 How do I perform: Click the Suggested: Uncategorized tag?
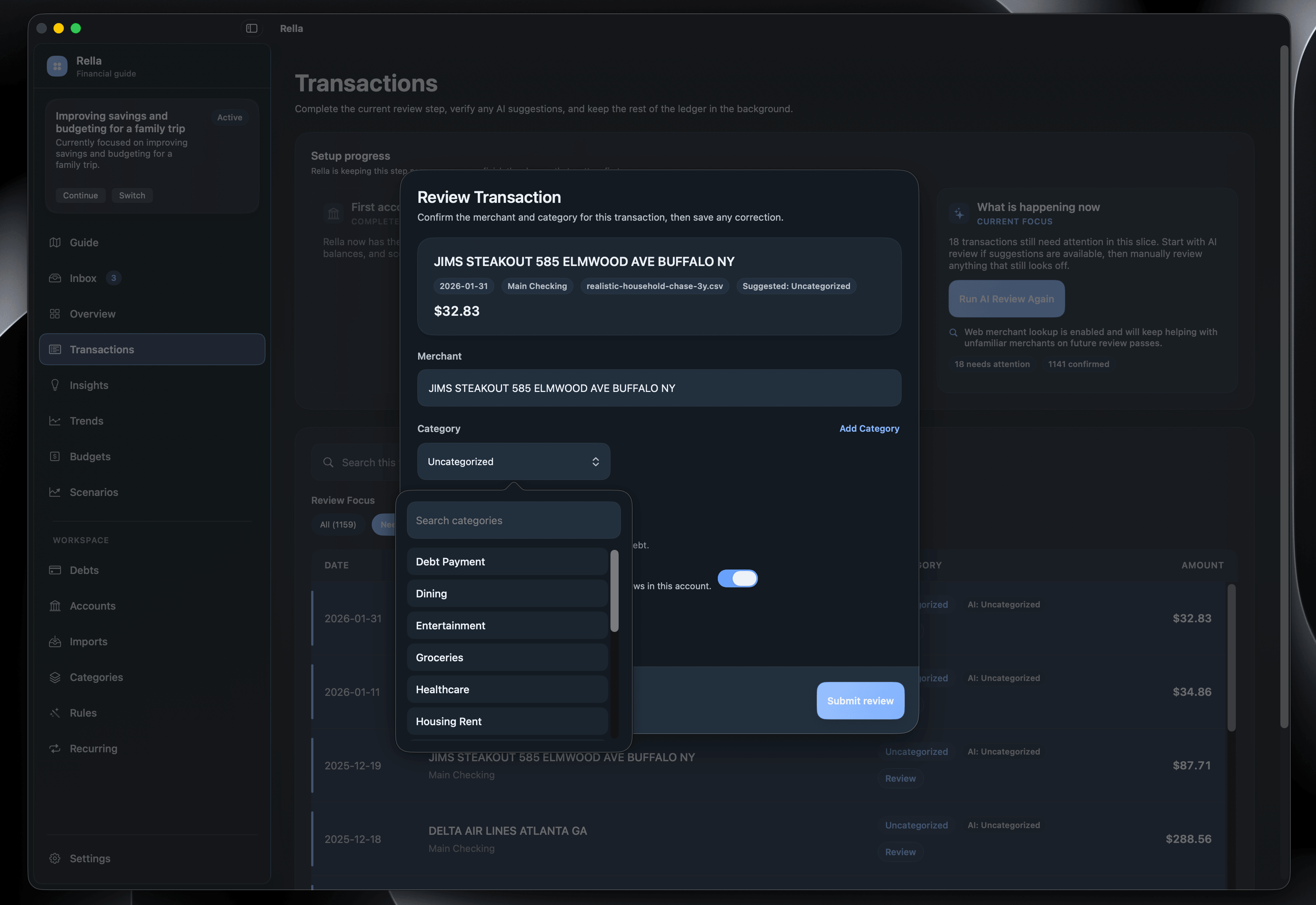coord(796,286)
